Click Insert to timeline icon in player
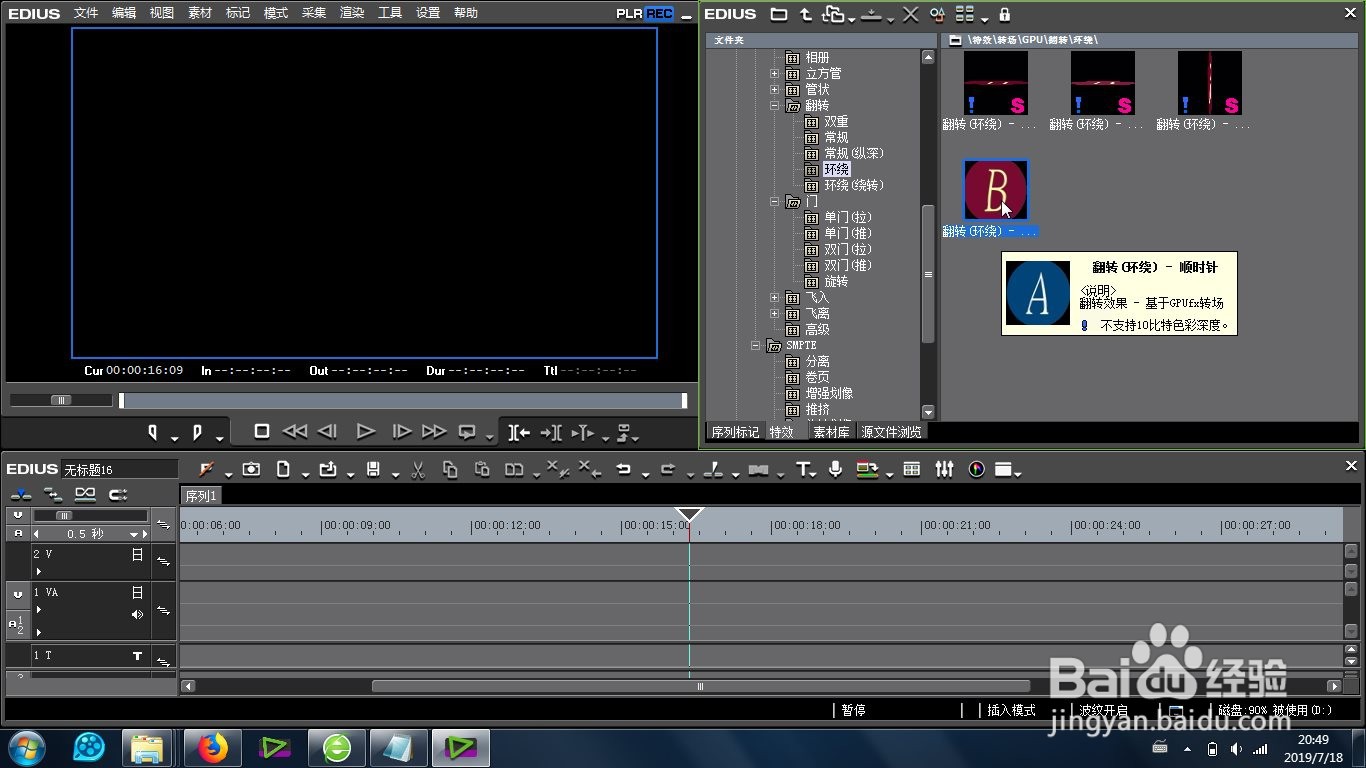Image resolution: width=1366 pixels, height=768 pixels. click(518, 433)
